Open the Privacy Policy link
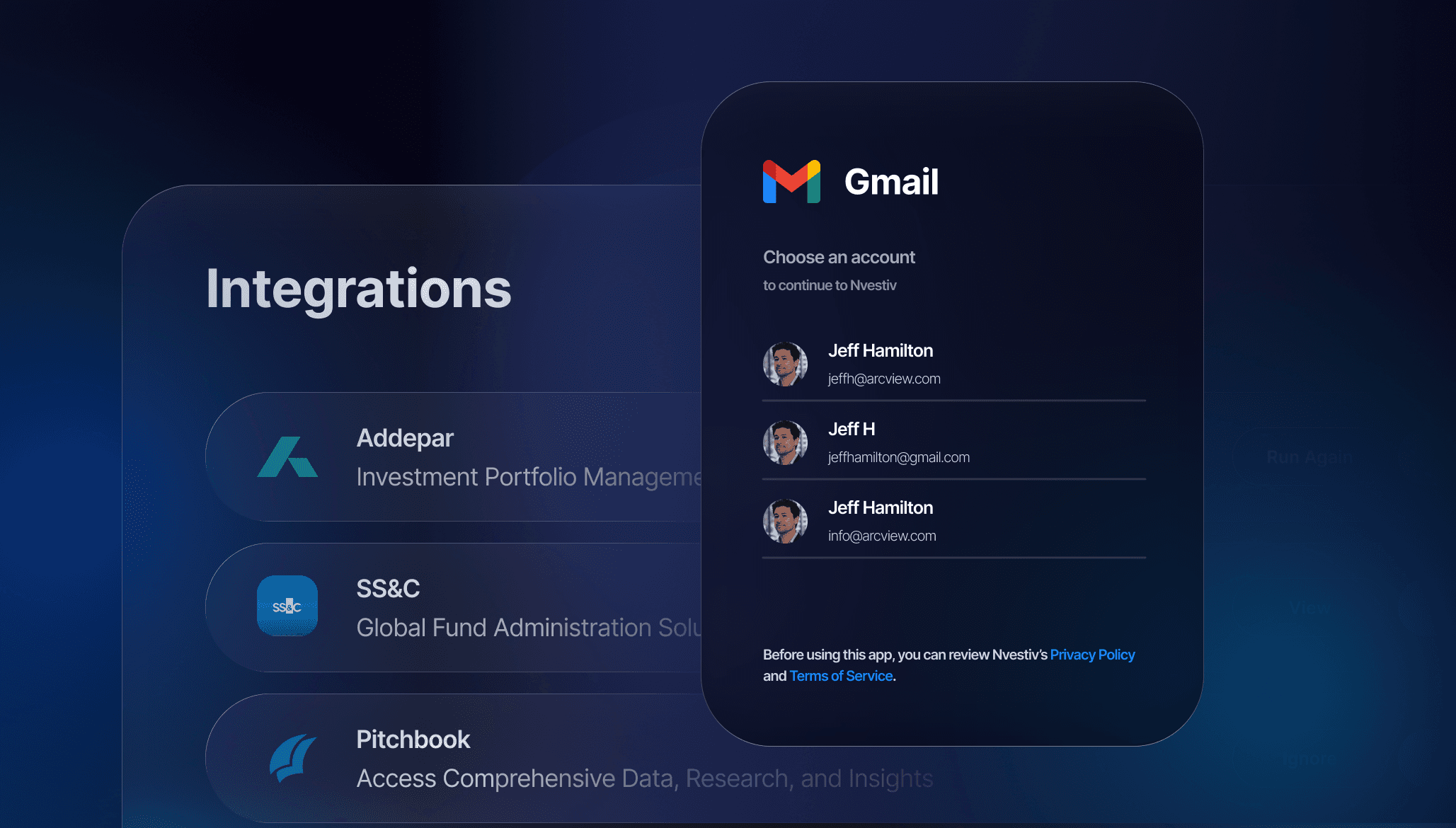 [x=1092, y=655]
